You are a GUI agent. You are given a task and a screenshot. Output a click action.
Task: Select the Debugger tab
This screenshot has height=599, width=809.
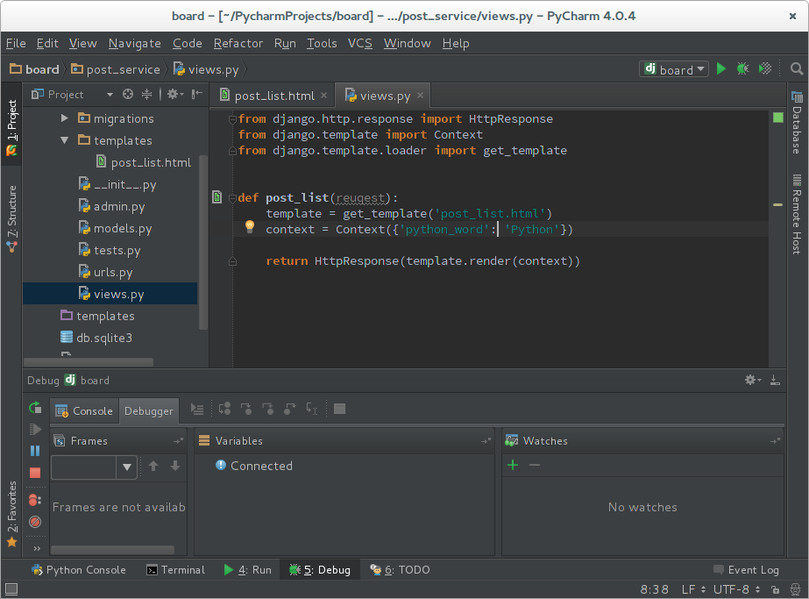pyautogui.click(x=149, y=411)
